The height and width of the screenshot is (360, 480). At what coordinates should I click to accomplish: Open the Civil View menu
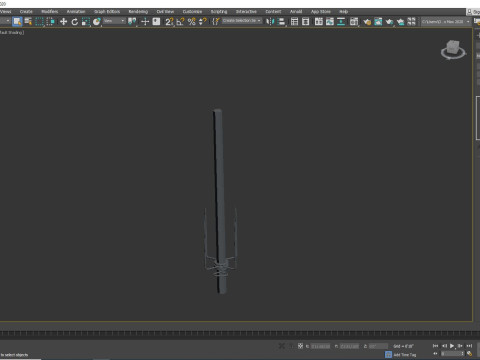pos(165,12)
